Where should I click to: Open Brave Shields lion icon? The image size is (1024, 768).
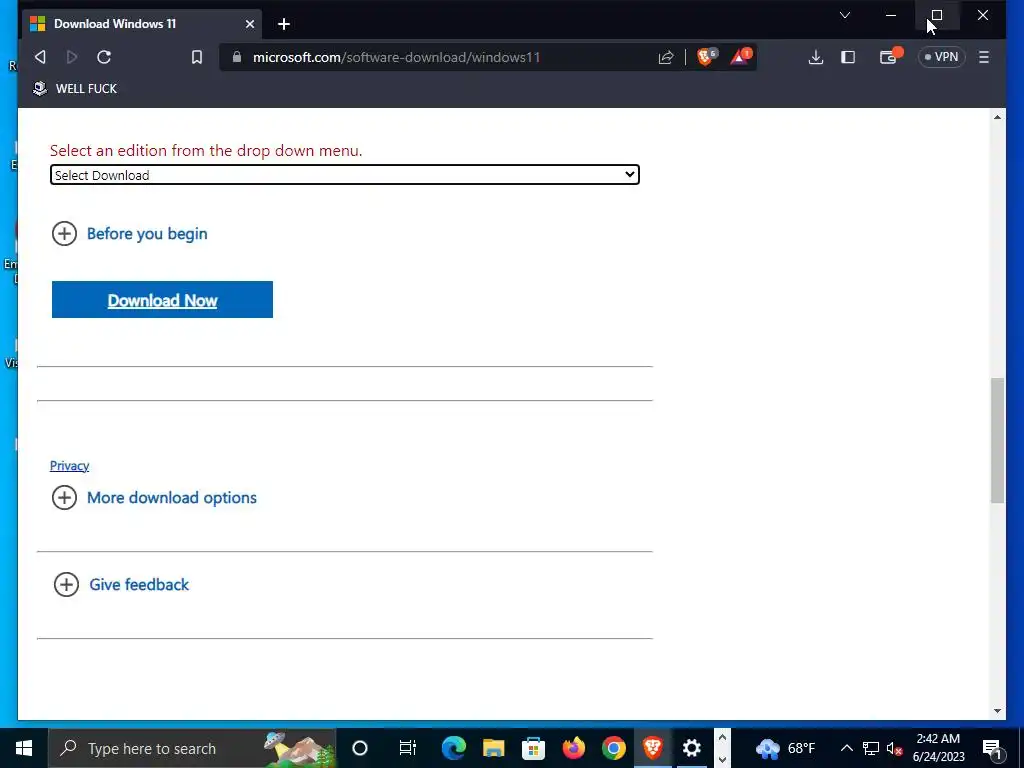point(706,57)
